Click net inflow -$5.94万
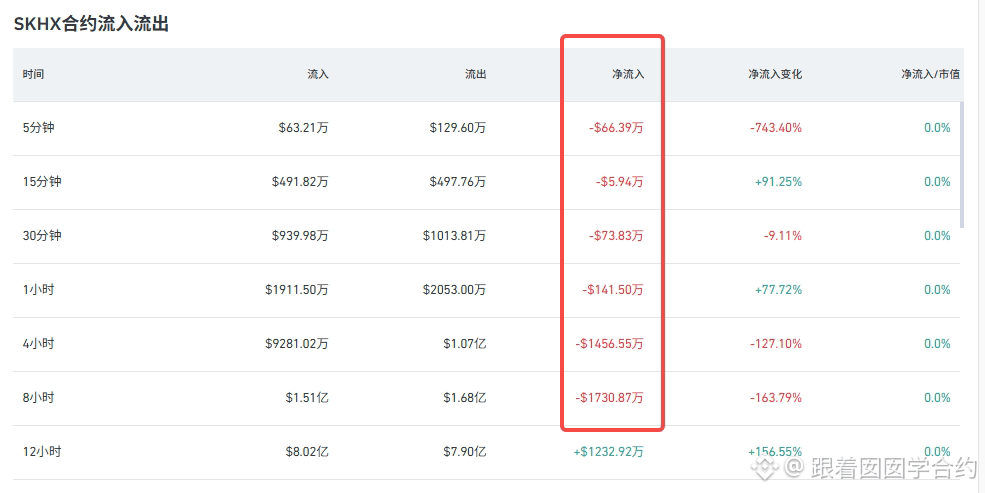The image size is (985, 493). tap(620, 181)
